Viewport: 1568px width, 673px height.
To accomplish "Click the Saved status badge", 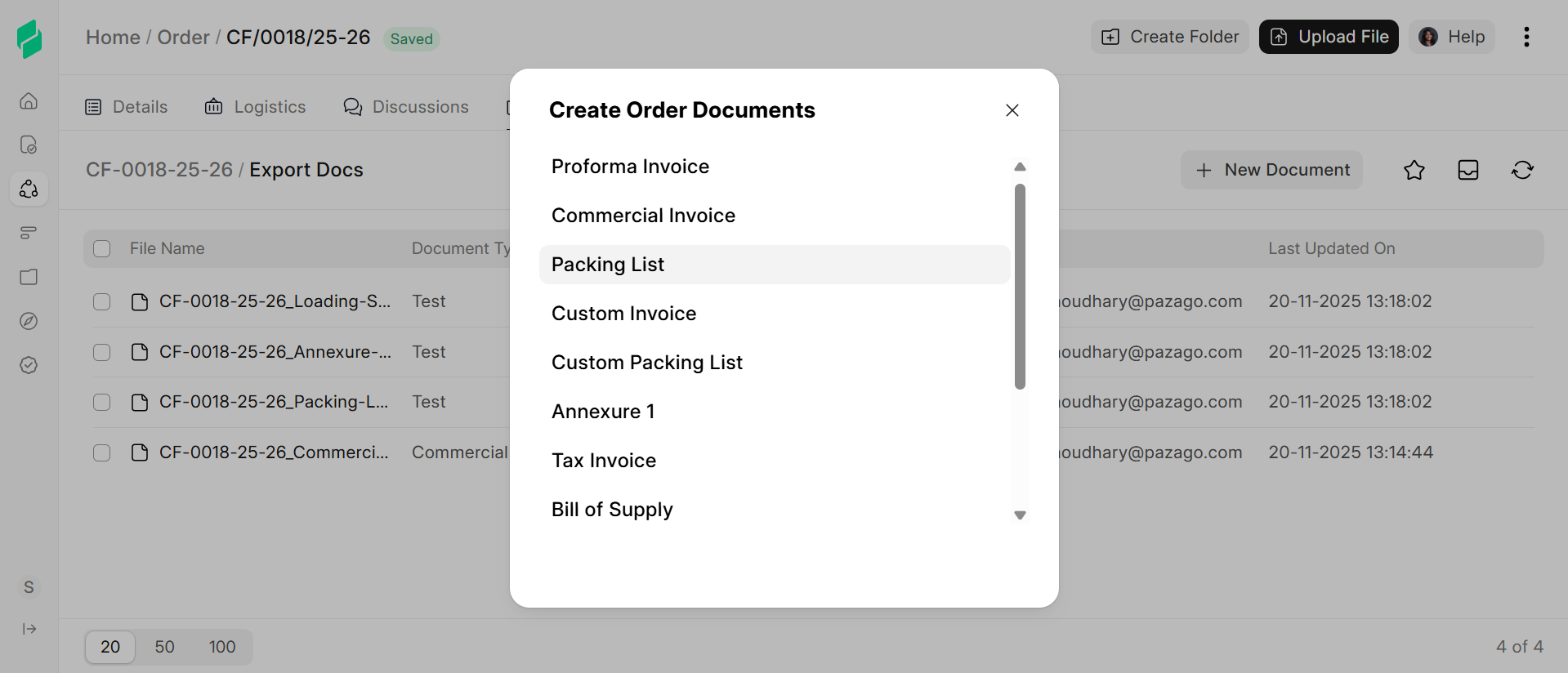I will (x=411, y=38).
